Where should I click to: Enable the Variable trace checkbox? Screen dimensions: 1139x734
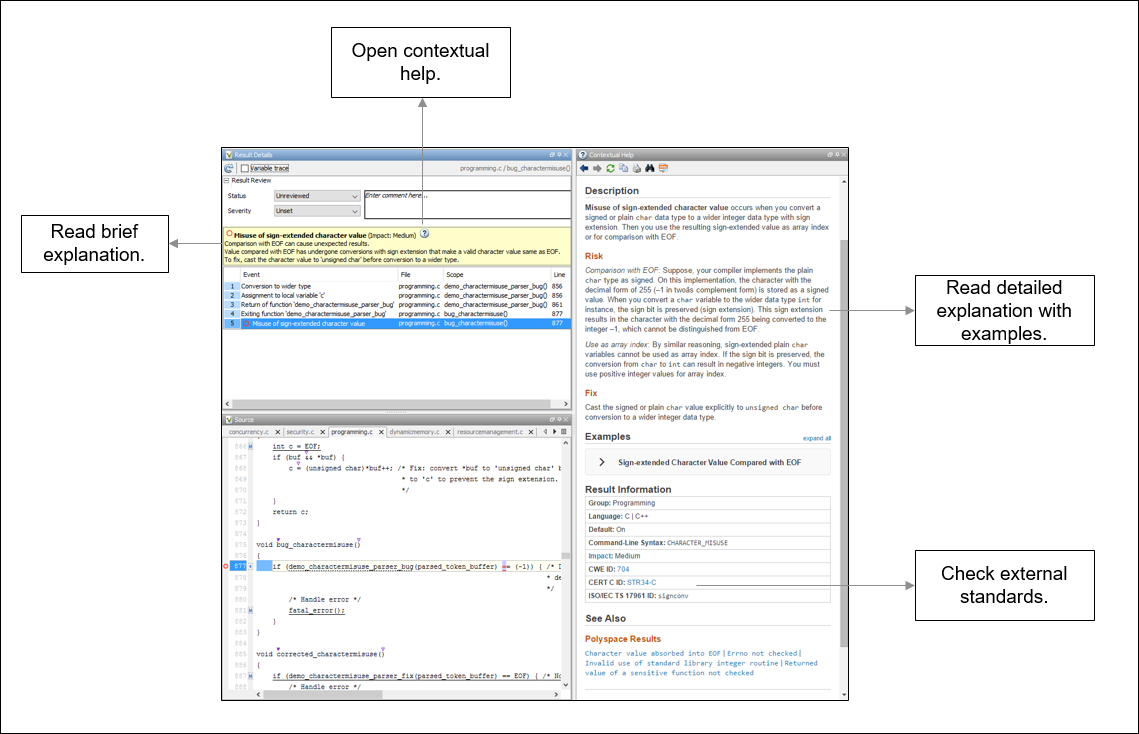click(x=245, y=168)
